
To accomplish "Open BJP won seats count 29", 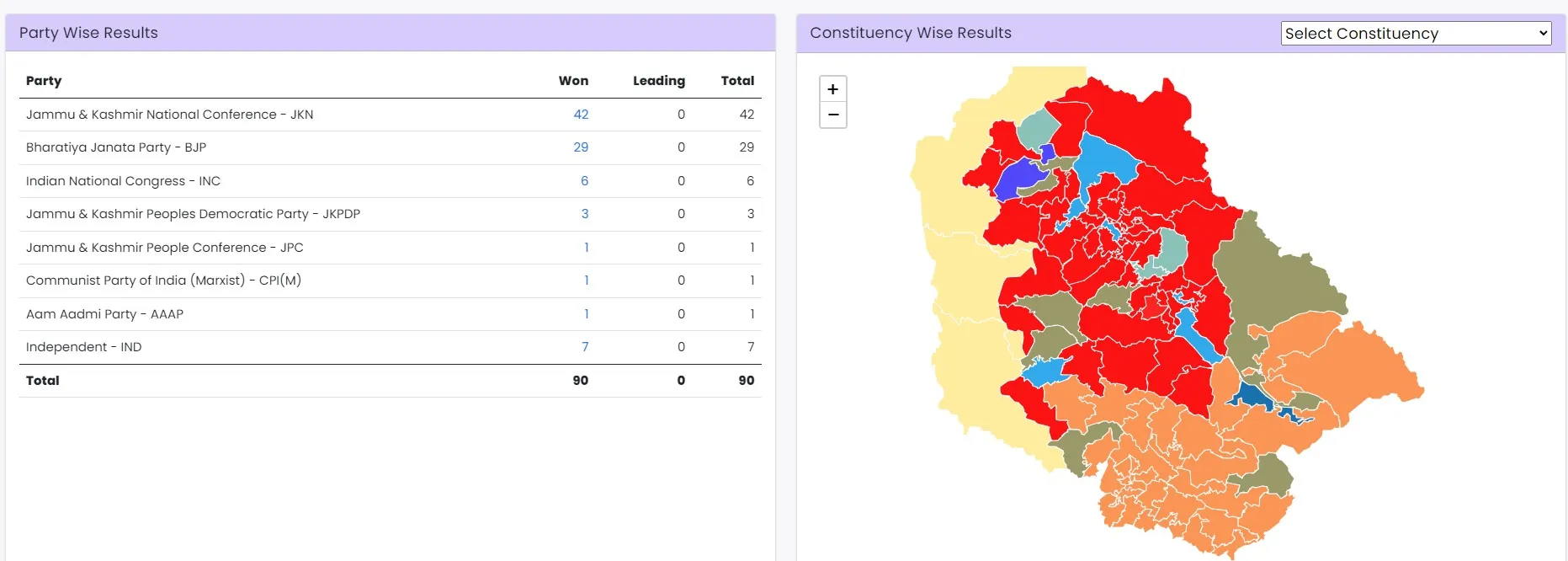I will (x=581, y=147).
